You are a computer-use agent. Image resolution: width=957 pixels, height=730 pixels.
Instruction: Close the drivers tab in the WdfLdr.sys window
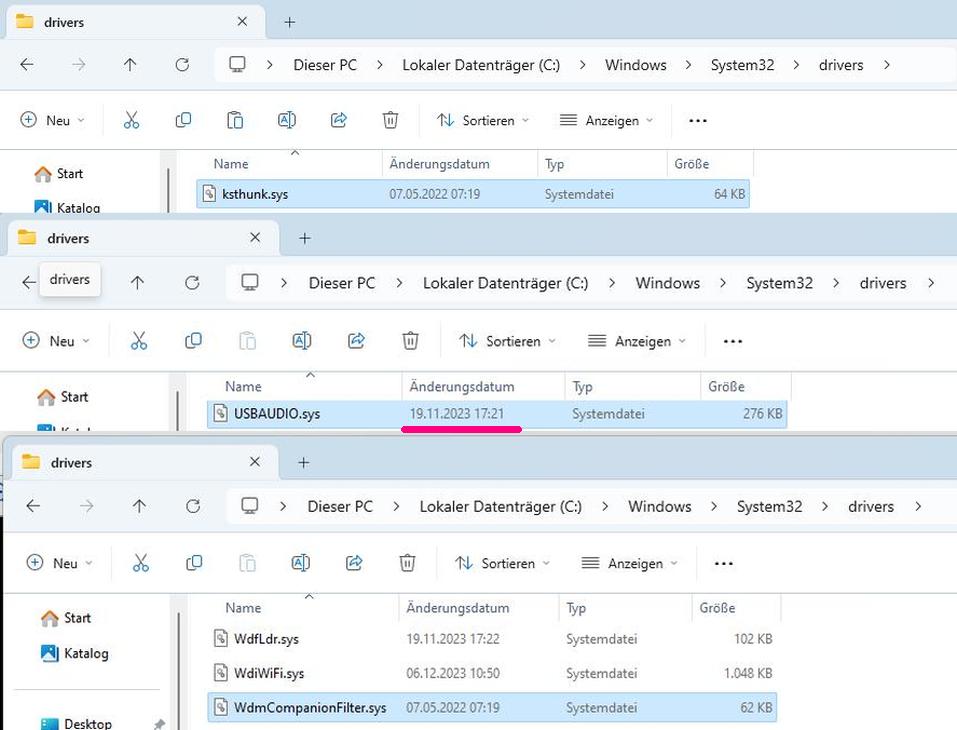tap(253, 463)
